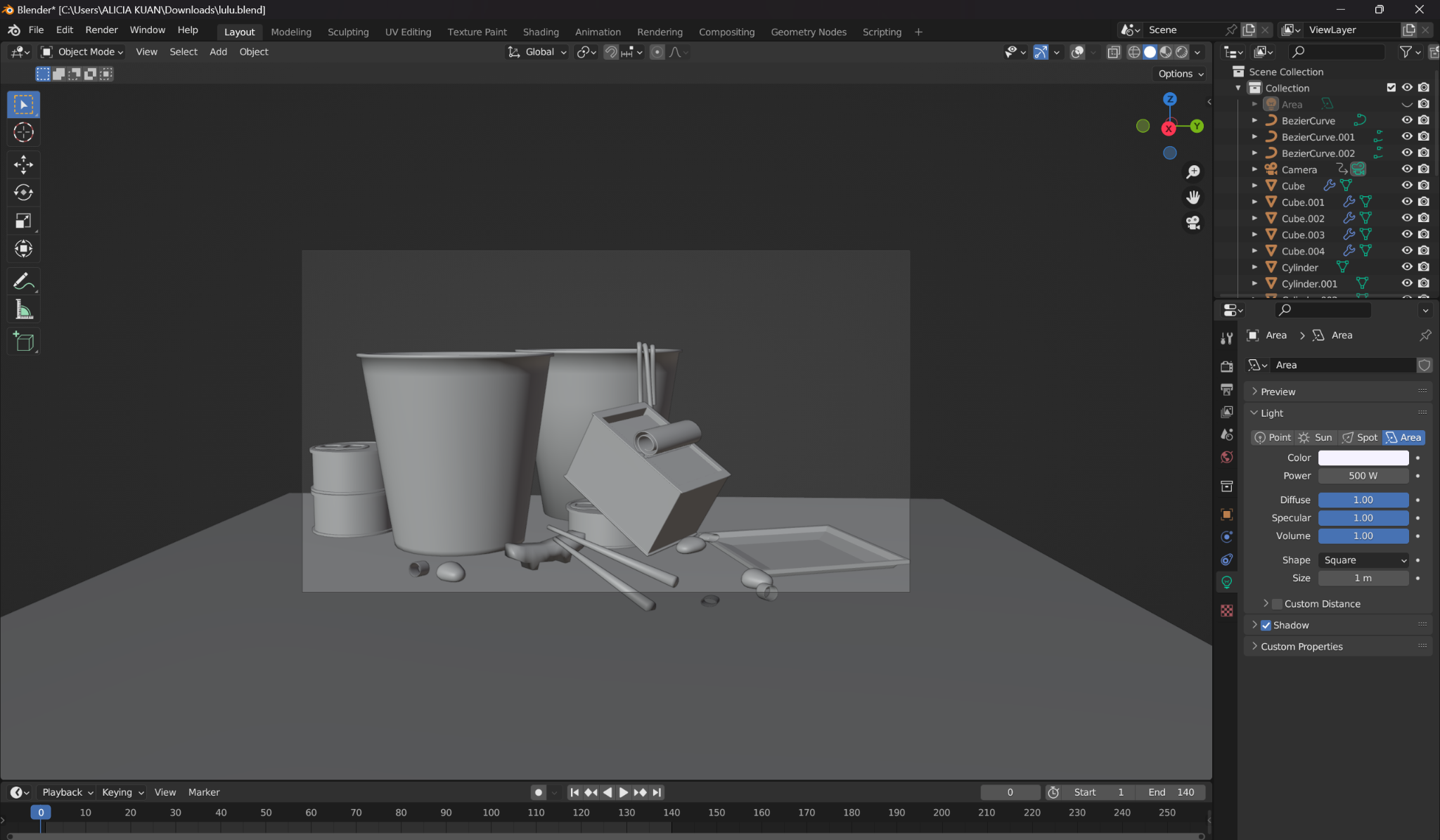Screen dimensions: 1440x840
Task: Jump to the timeline end frame
Action: click(x=657, y=792)
